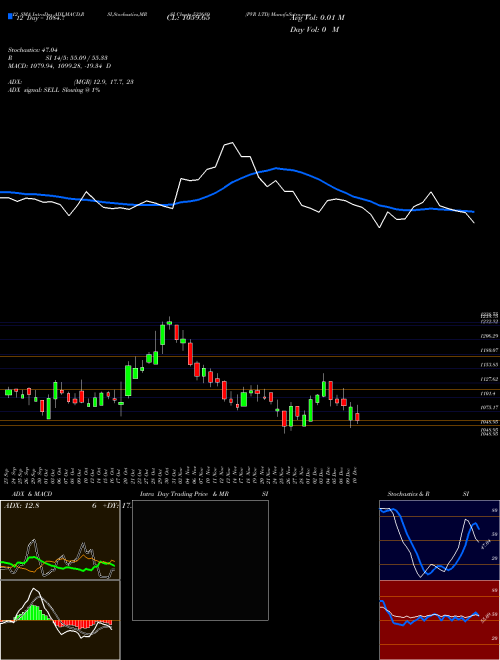Select the "Day Vol: 0 M" text

(314, 30)
